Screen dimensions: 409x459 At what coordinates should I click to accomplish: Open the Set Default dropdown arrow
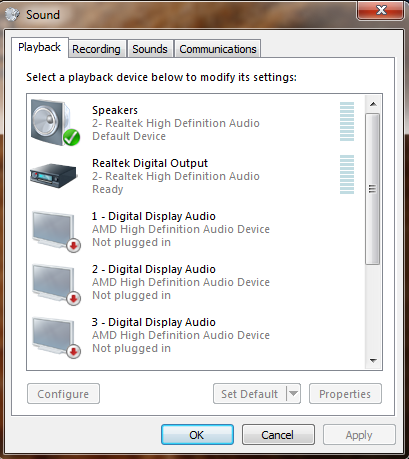[x=293, y=394]
